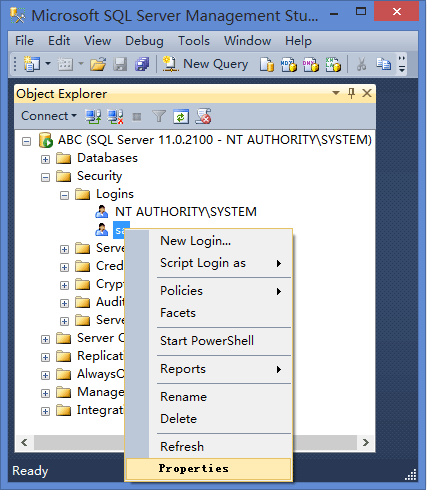Expand the Integration Services folder node
The width and height of the screenshot is (427, 490).
click(45, 411)
